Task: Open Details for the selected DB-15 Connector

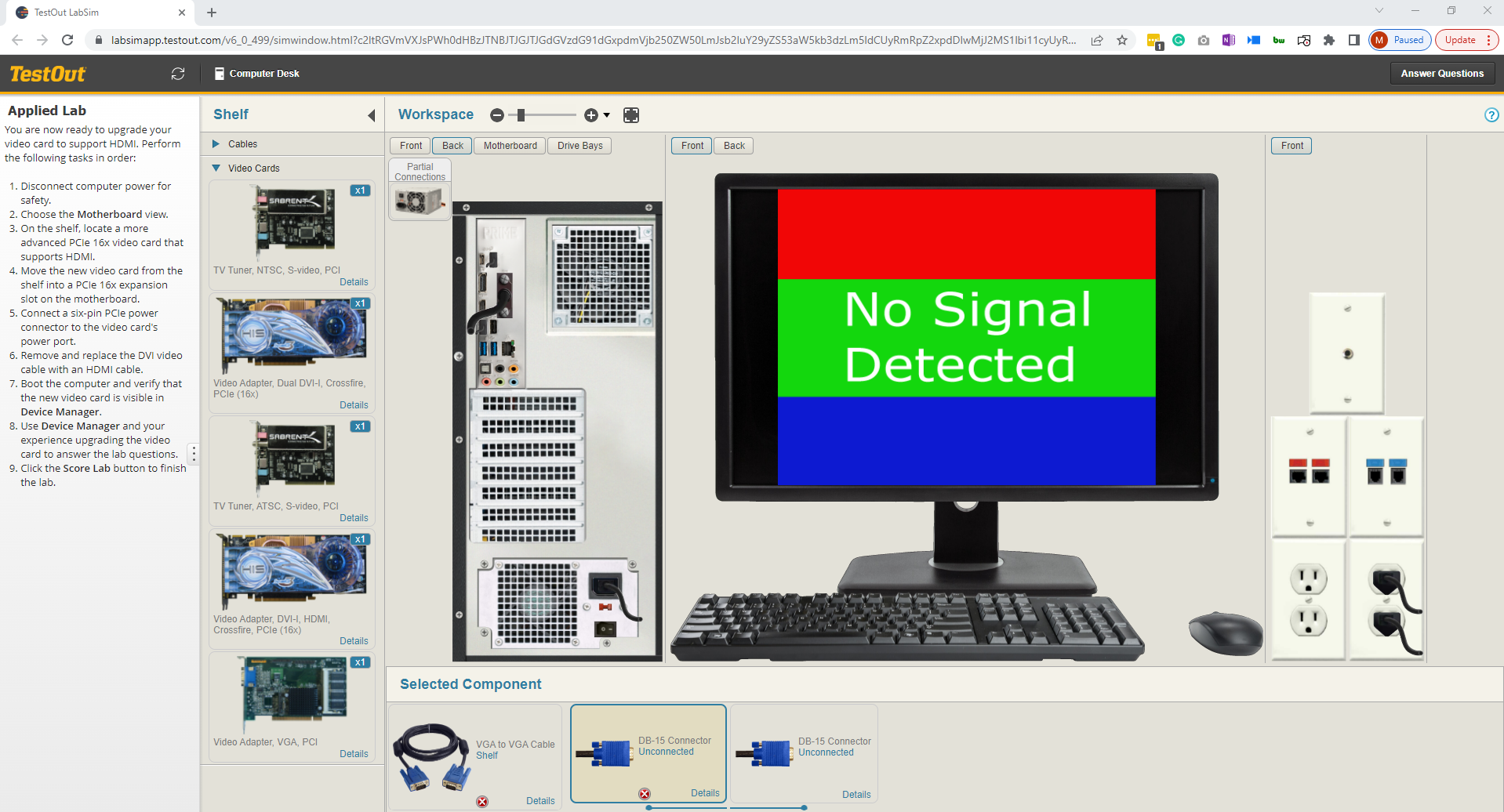Action: pos(705,793)
